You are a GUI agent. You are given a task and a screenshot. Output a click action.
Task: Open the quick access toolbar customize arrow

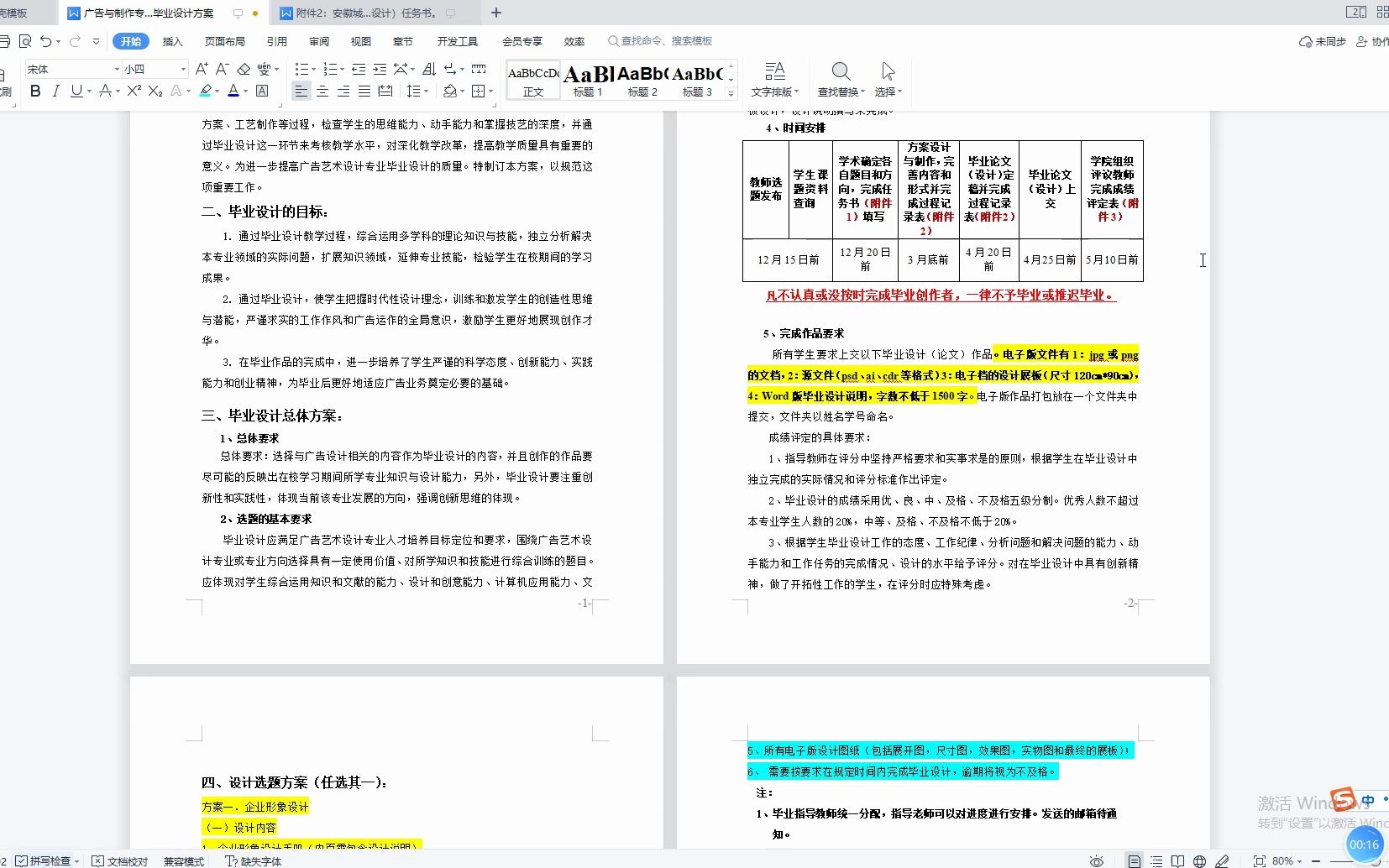[x=96, y=41]
